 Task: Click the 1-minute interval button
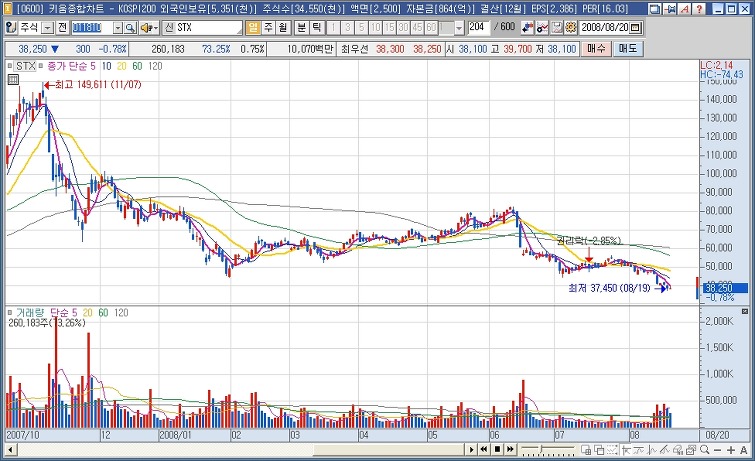[x=333, y=27]
